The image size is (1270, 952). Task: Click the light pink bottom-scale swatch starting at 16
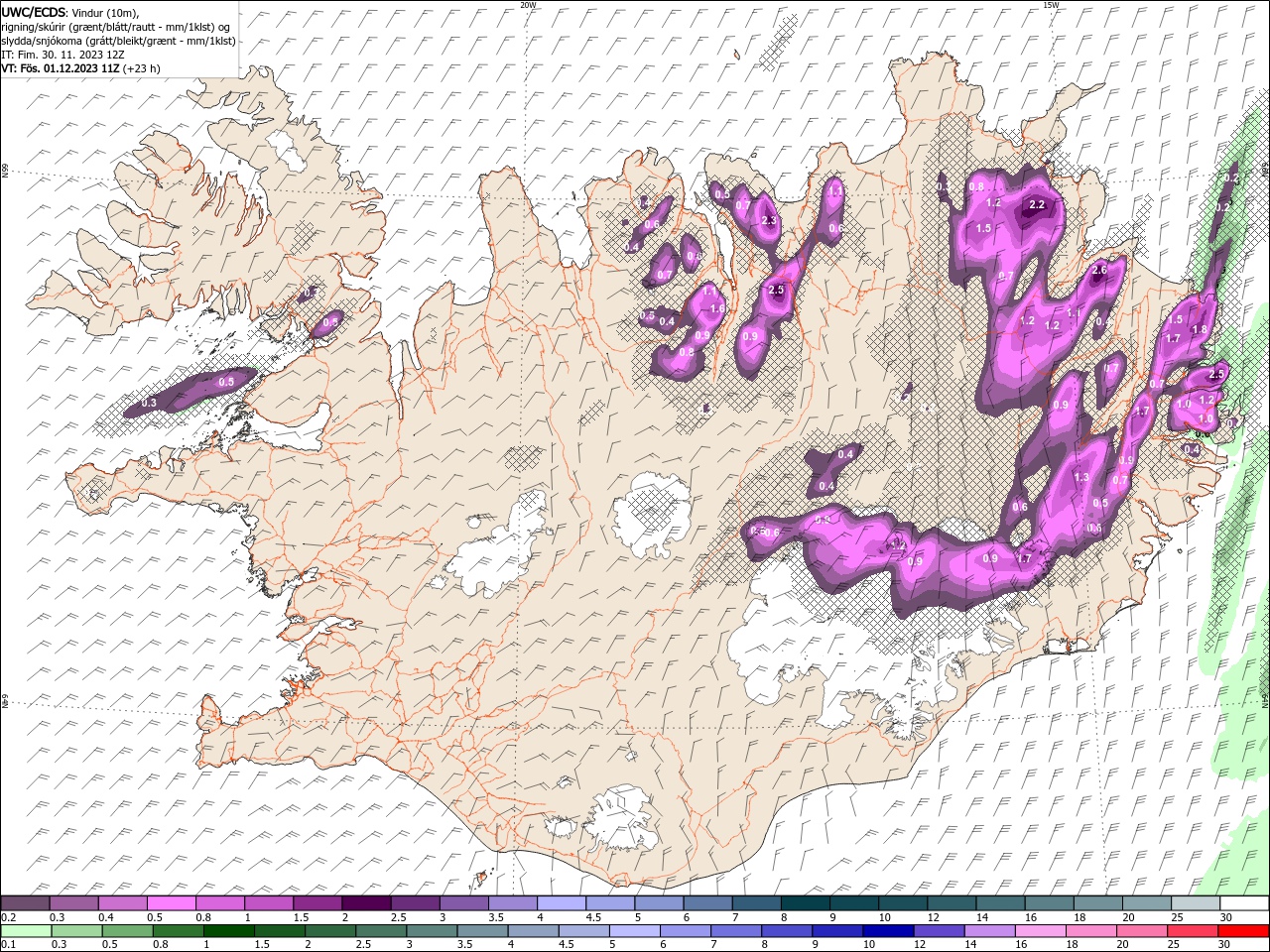click(x=1041, y=931)
